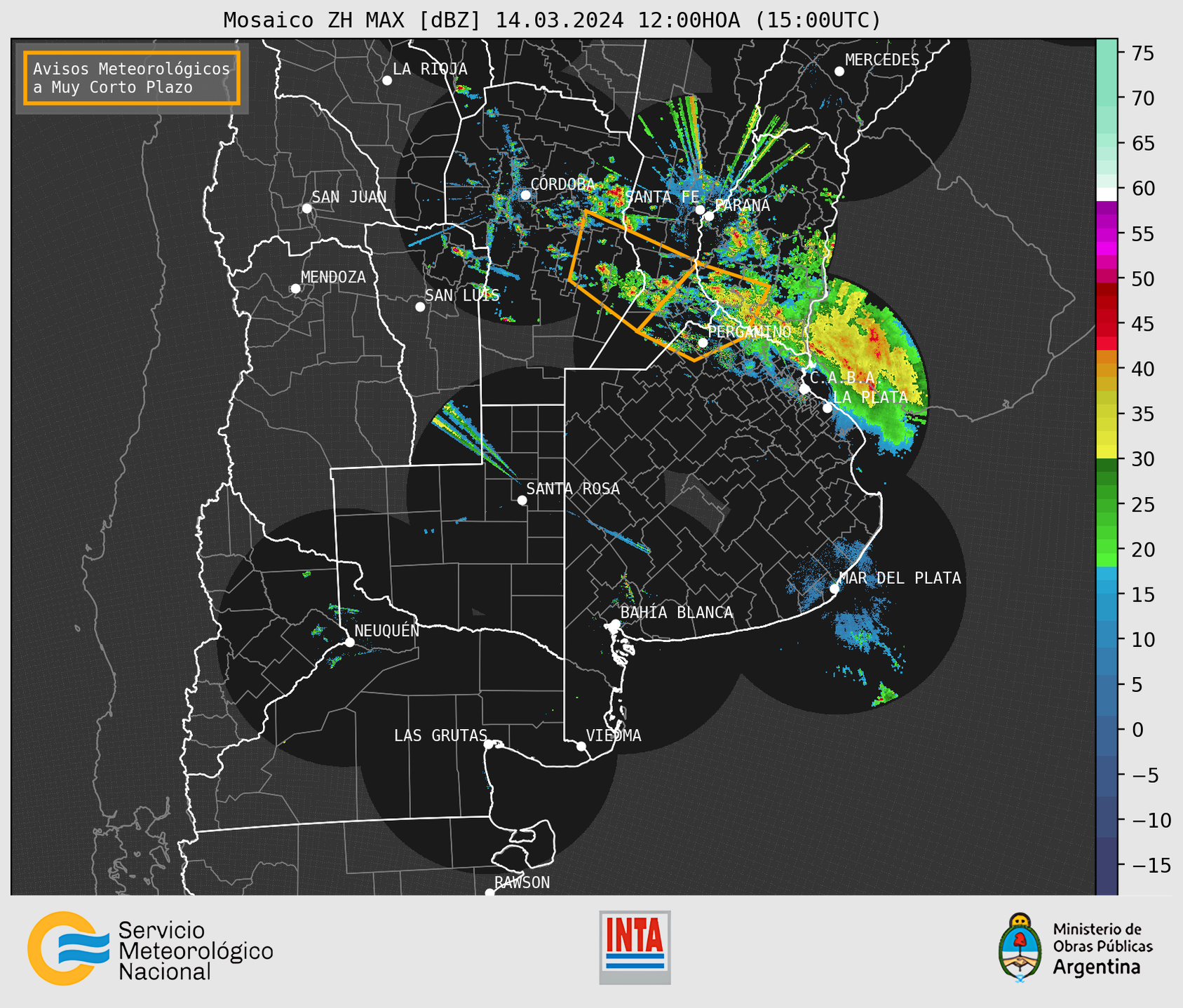
Task: Click the SANTA ROSA city label
Action: tap(574, 489)
